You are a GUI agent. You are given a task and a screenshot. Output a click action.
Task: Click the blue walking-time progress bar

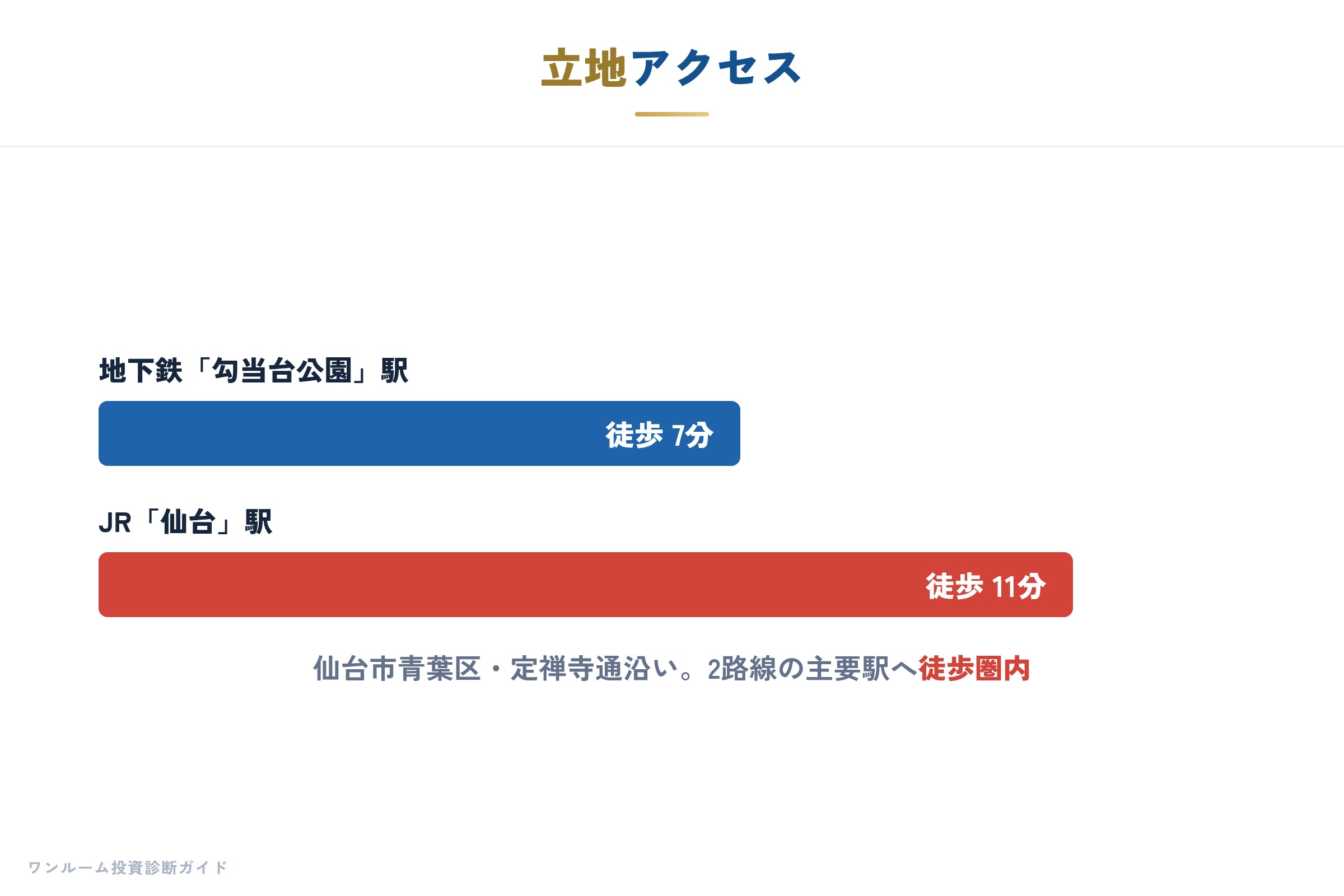419,433
